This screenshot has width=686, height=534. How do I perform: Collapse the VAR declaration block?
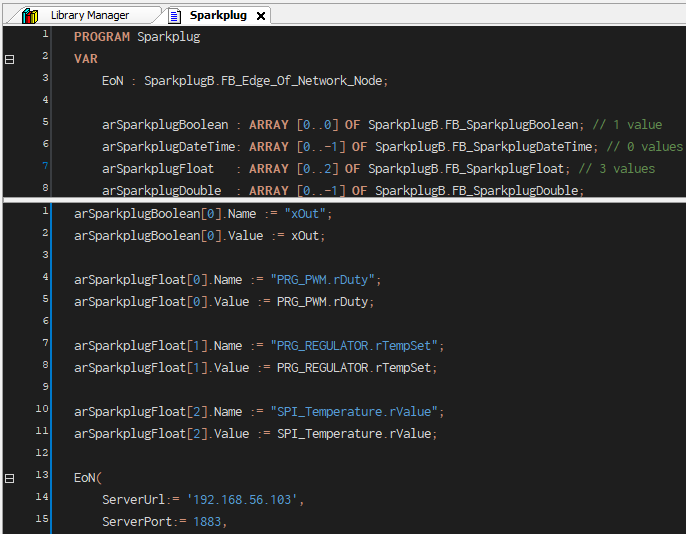tap(10, 59)
